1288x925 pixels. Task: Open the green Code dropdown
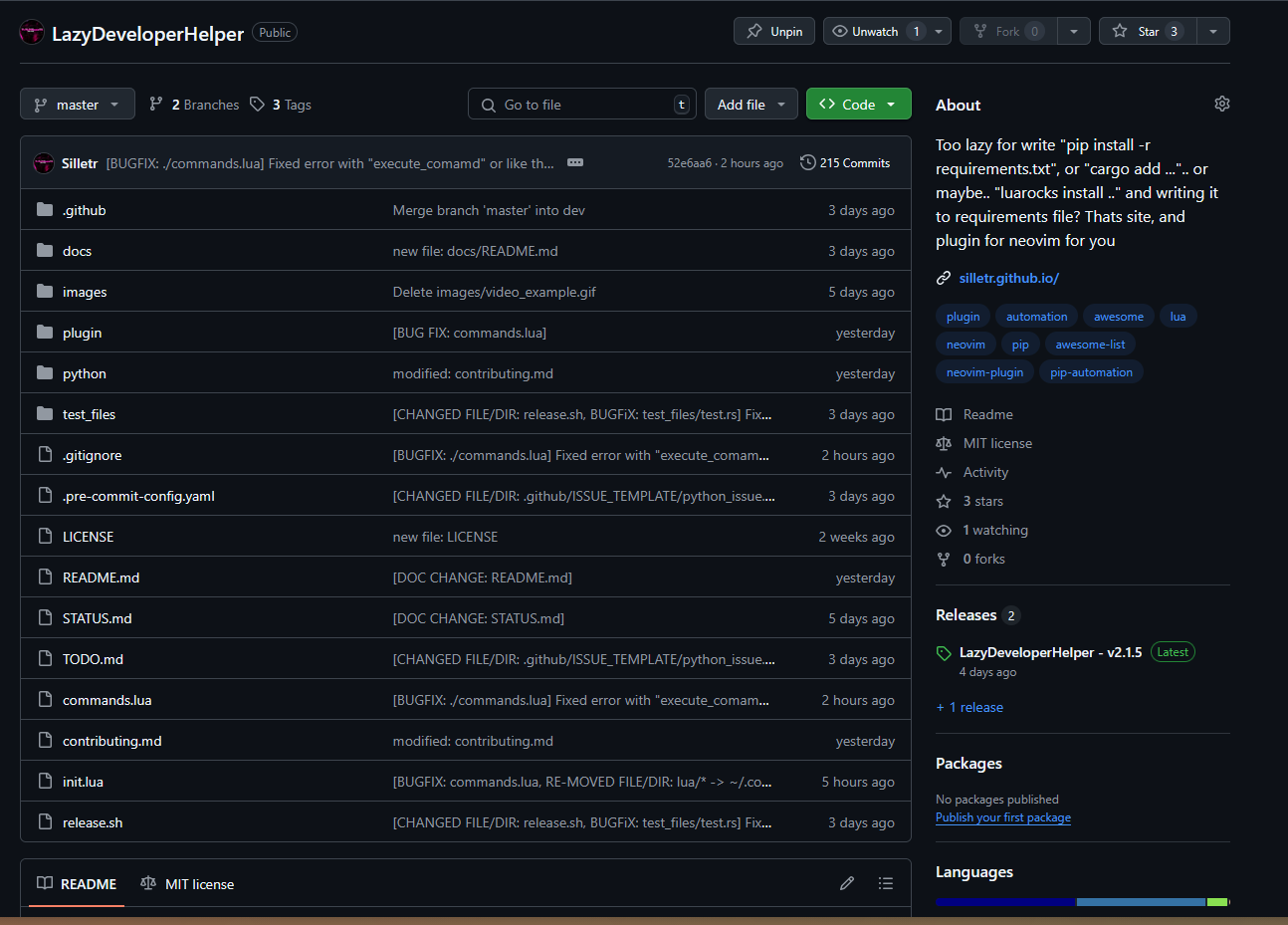click(858, 104)
